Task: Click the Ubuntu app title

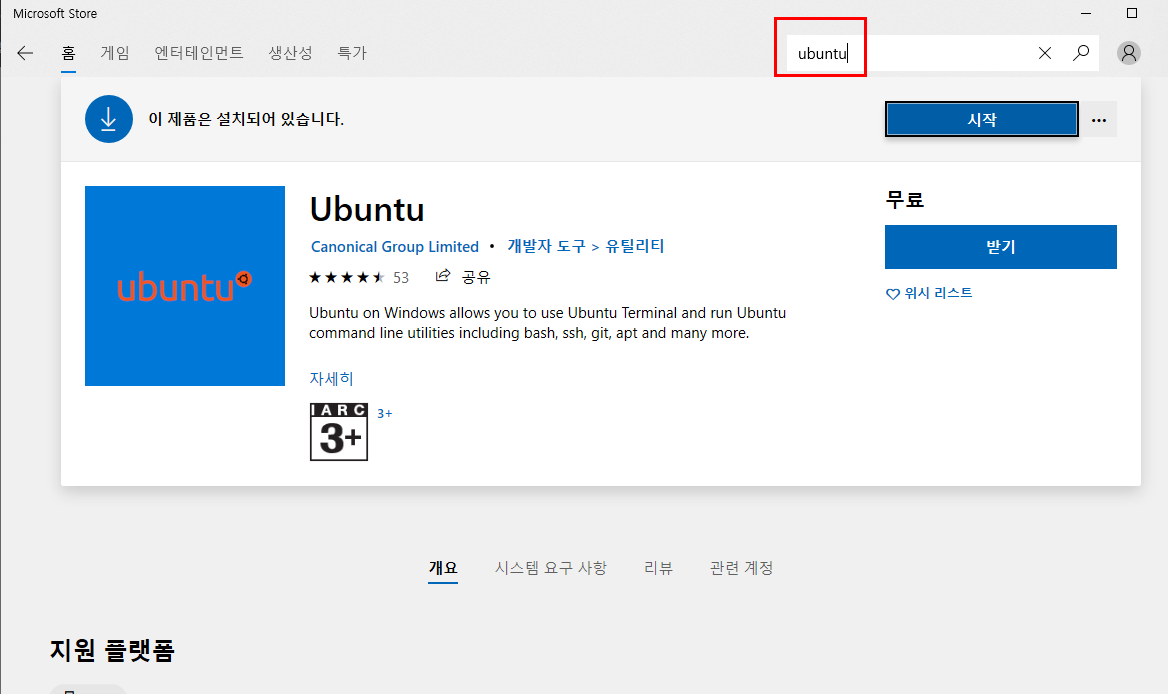Action: (x=366, y=209)
